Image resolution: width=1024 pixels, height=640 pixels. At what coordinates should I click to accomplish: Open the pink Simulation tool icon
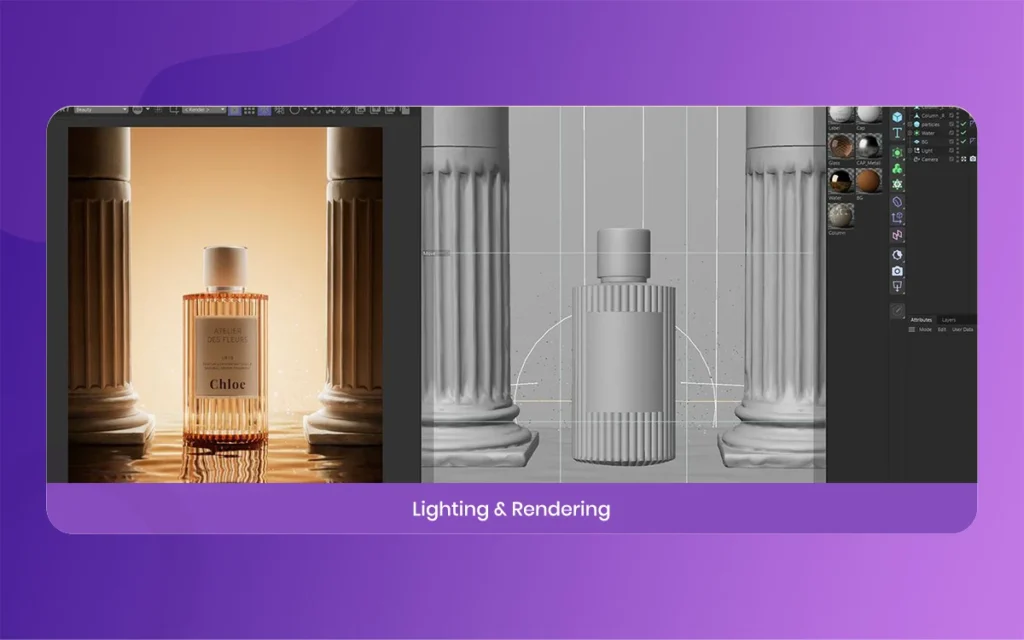[x=897, y=234]
